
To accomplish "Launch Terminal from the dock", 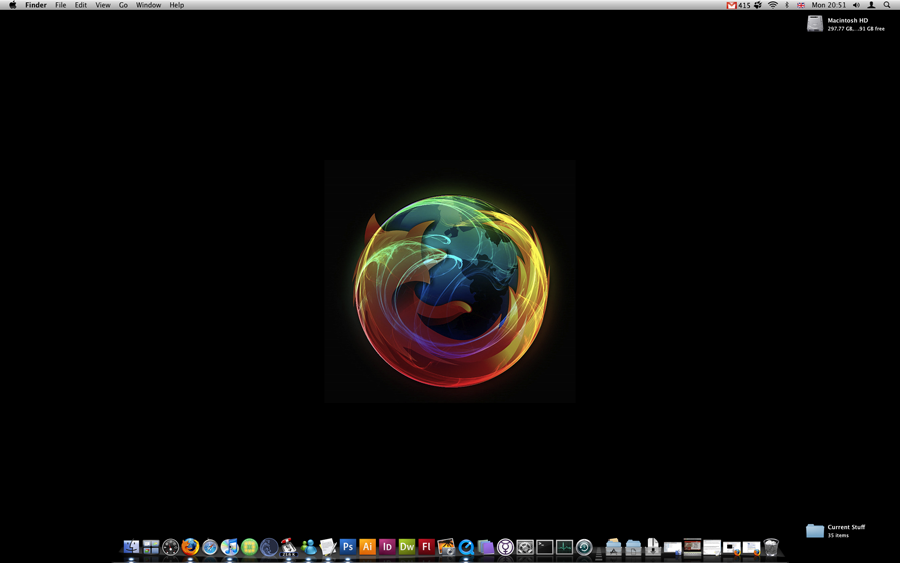I will (x=545, y=548).
